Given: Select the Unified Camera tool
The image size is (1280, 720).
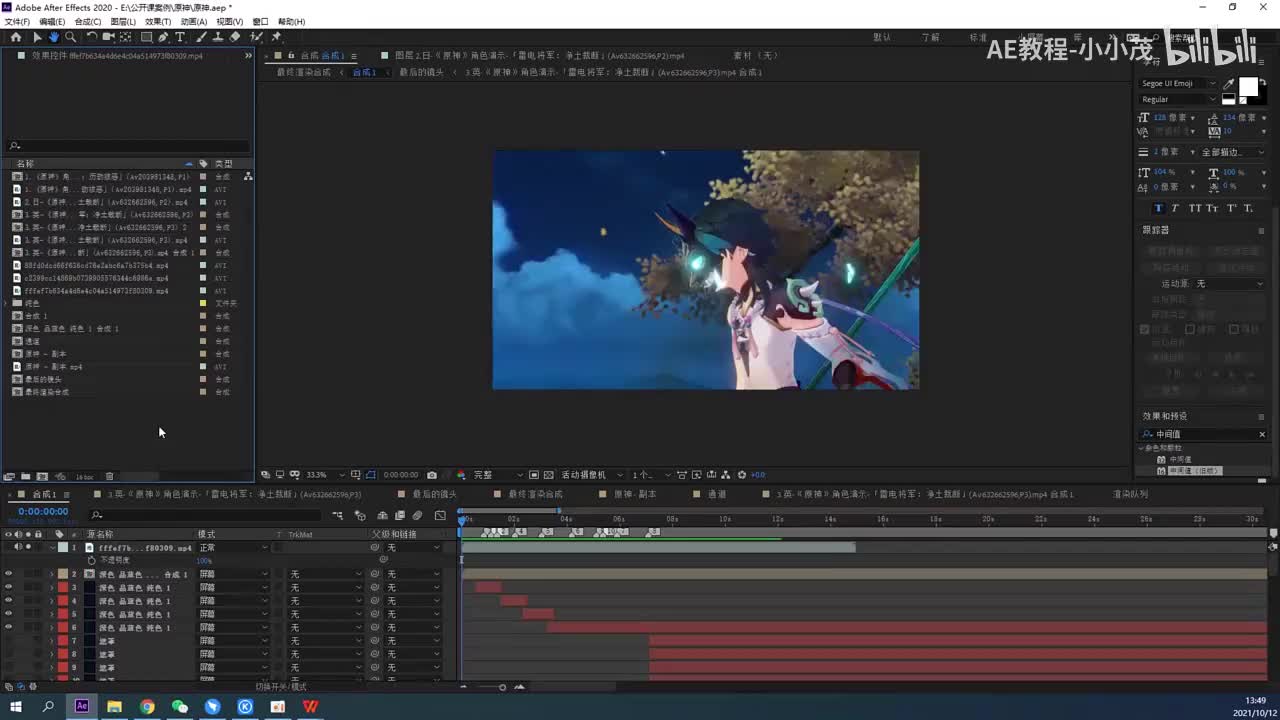Looking at the screenshot, I should [x=108, y=37].
